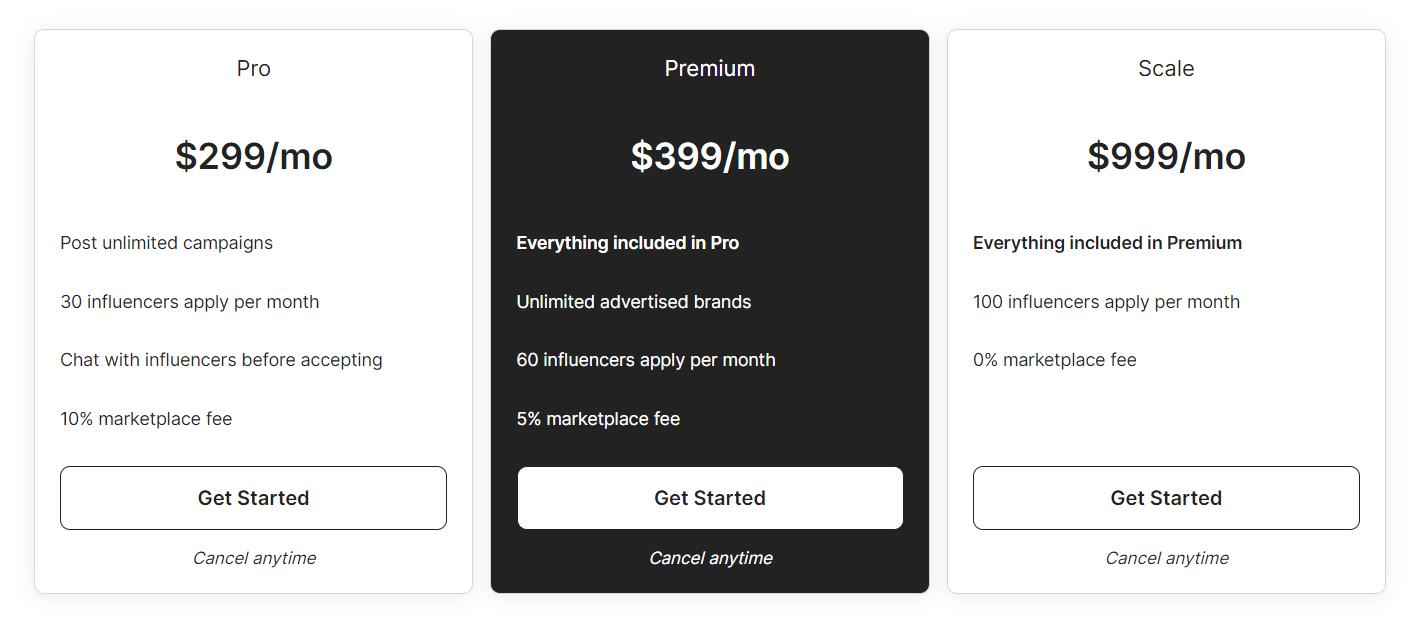This screenshot has width=1415, height=618.
Task: Click 'Unlimited advertised brands' feature text
Action: (633, 301)
